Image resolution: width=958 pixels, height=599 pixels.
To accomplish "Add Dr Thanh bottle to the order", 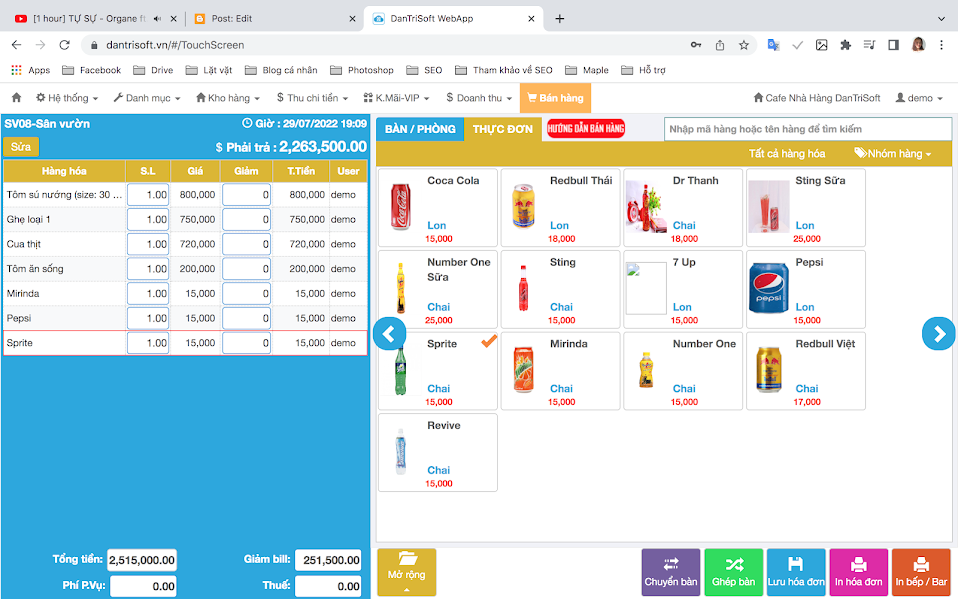I will tap(683, 208).
